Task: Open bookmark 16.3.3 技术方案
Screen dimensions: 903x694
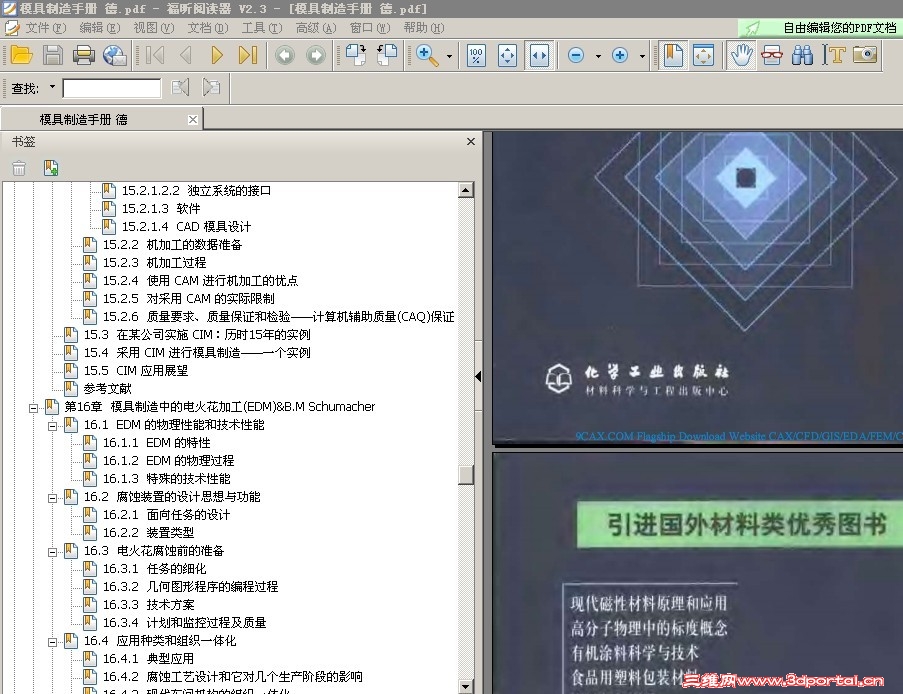Action: pyautogui.click(x=149, y=605)
